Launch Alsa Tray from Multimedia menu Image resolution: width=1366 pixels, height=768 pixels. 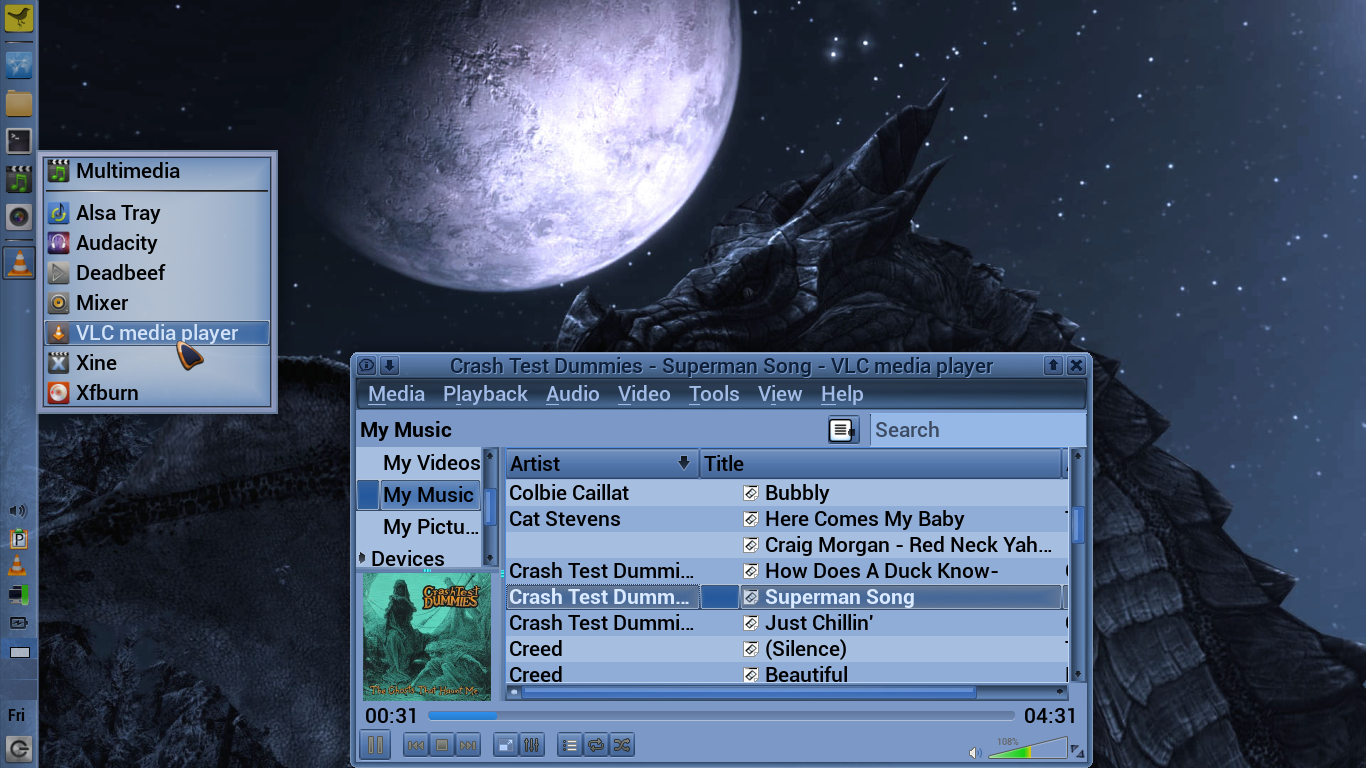coord(157,213)
